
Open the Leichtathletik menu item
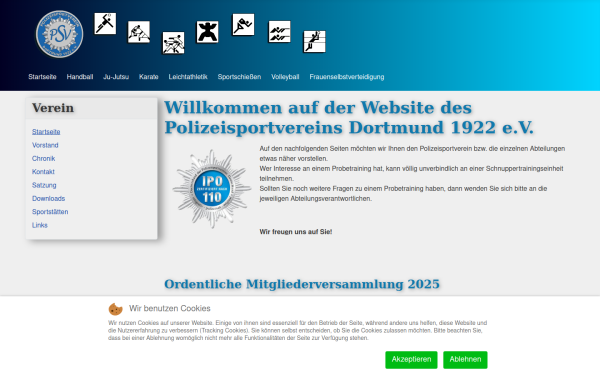188,77
